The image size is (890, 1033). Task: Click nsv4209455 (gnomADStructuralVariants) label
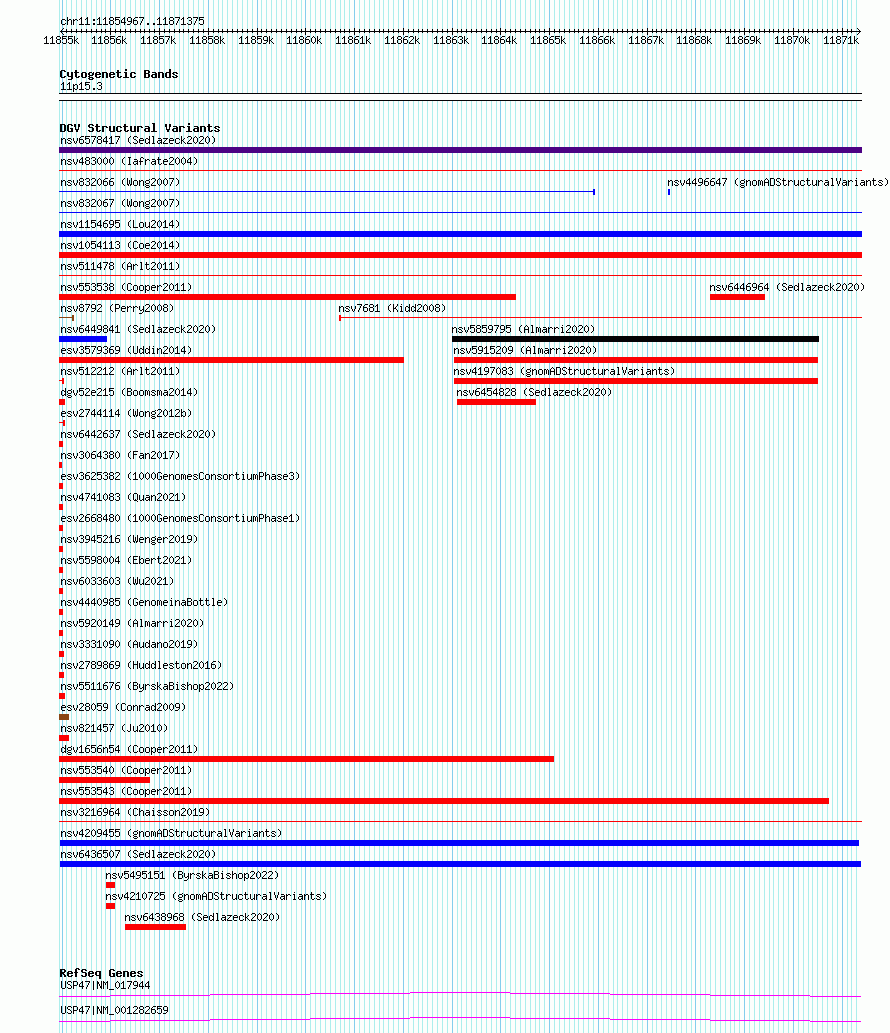coord(171,834)
